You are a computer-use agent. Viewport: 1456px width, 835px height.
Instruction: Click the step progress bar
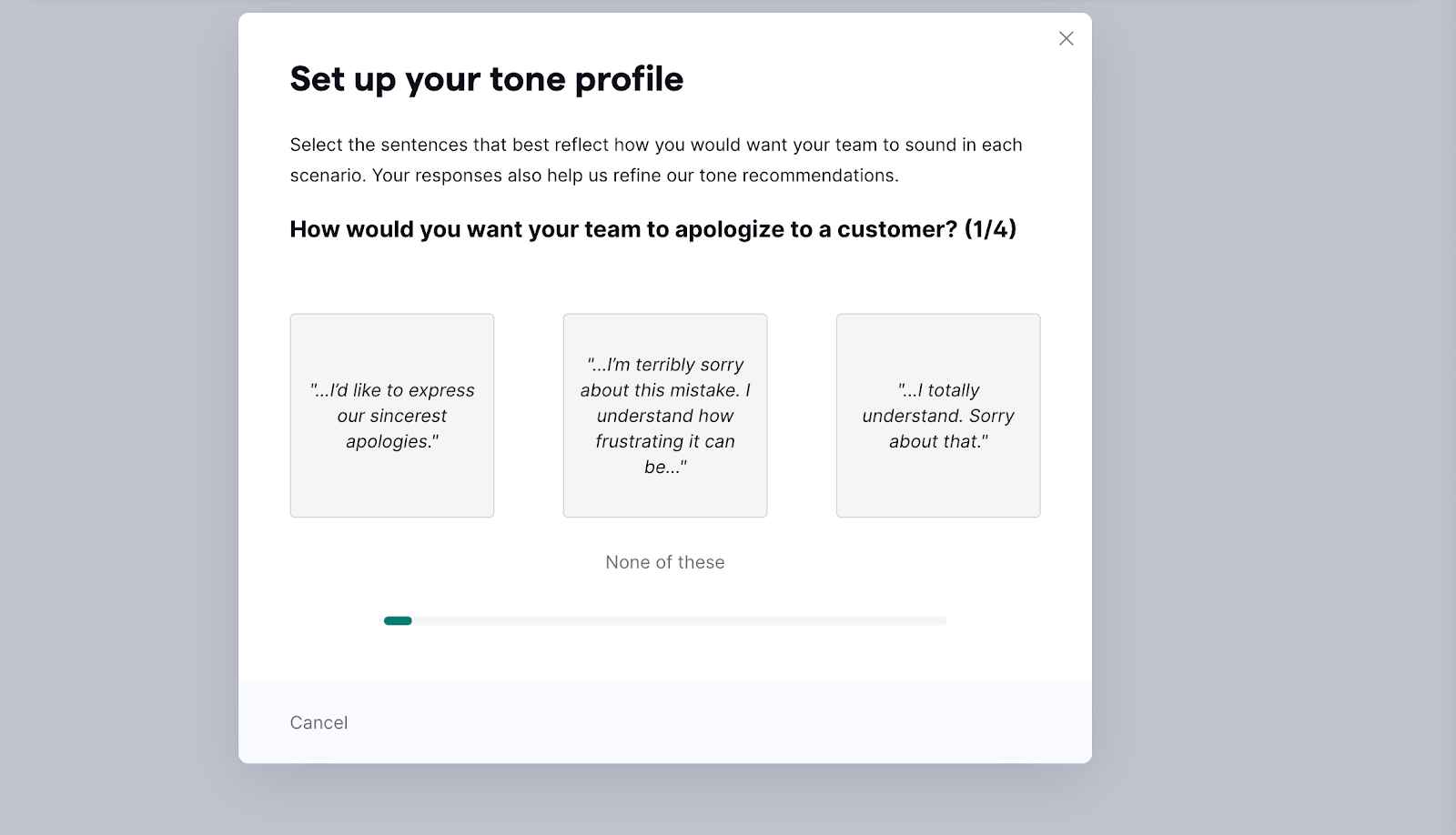pos(663,620)
